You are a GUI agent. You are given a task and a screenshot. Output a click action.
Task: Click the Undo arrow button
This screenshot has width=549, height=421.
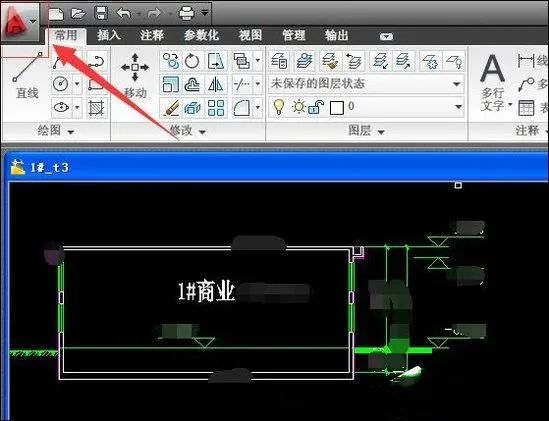point(124,13)
